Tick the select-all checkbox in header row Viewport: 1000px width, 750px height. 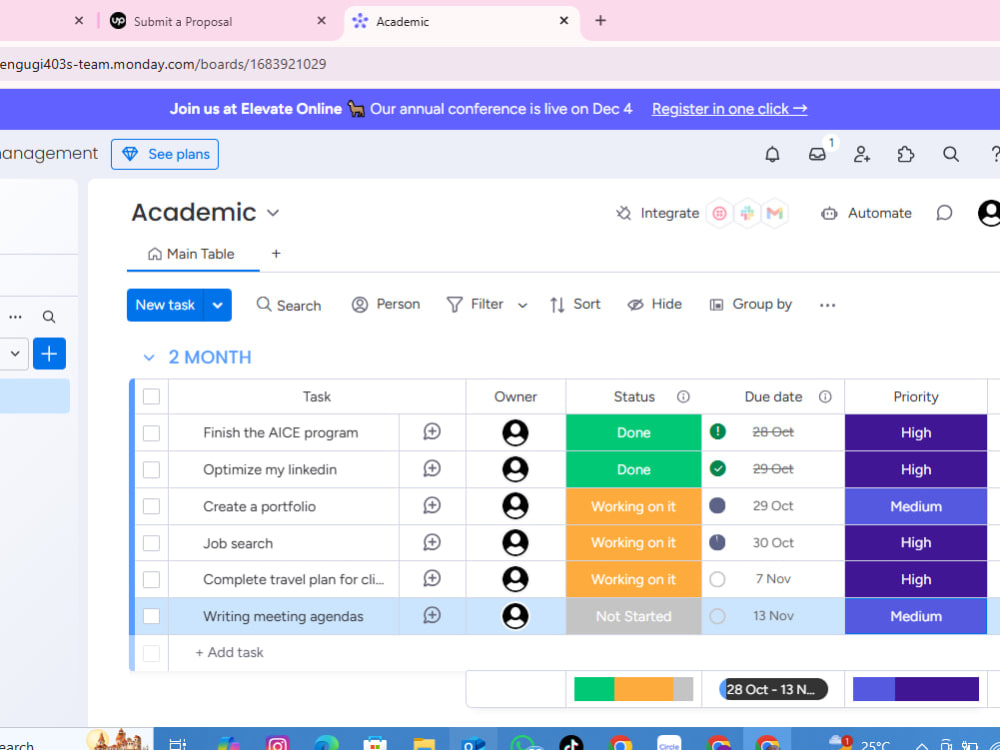pos(151,397)
